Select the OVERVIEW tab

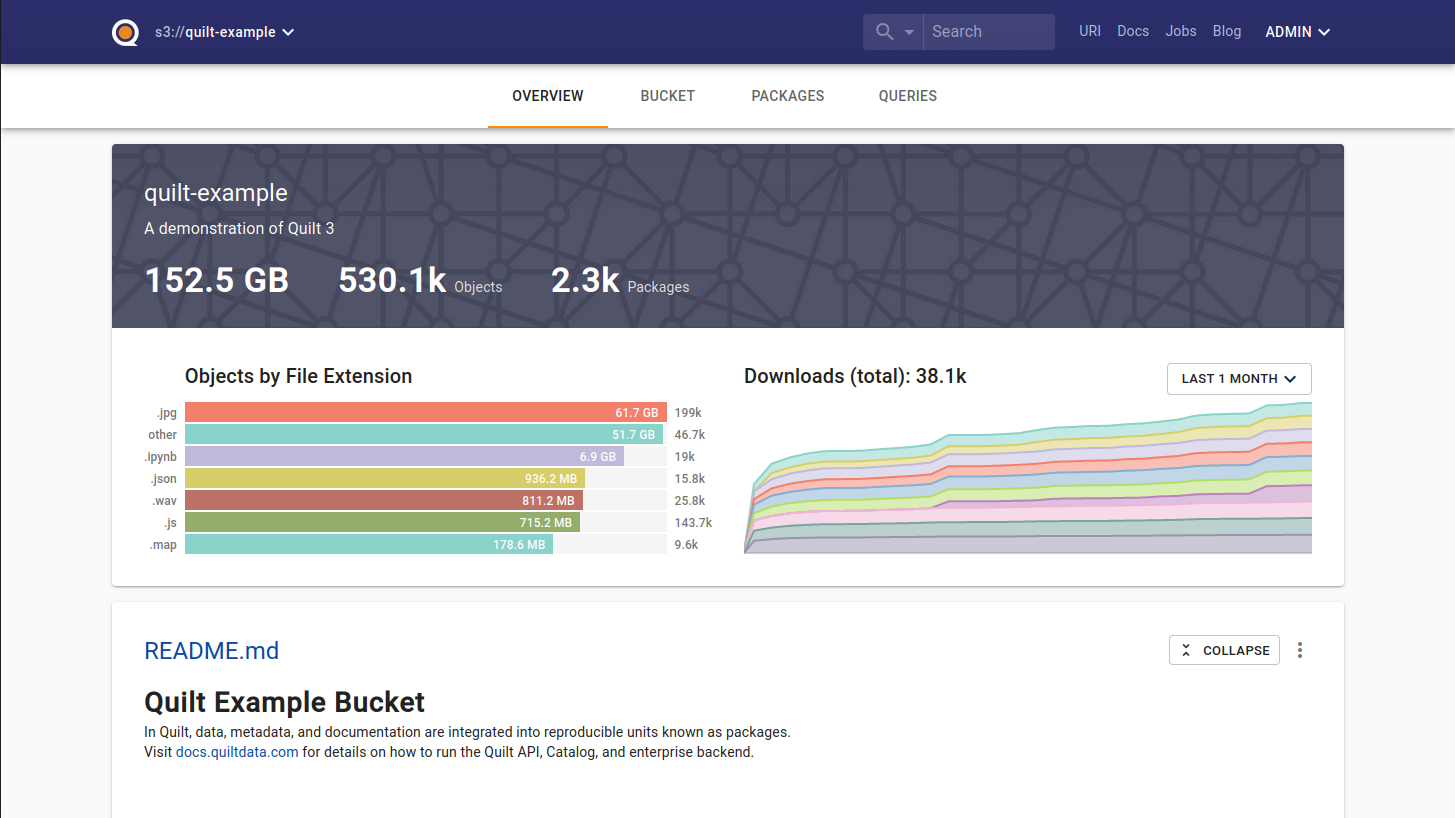click(548, 96)
